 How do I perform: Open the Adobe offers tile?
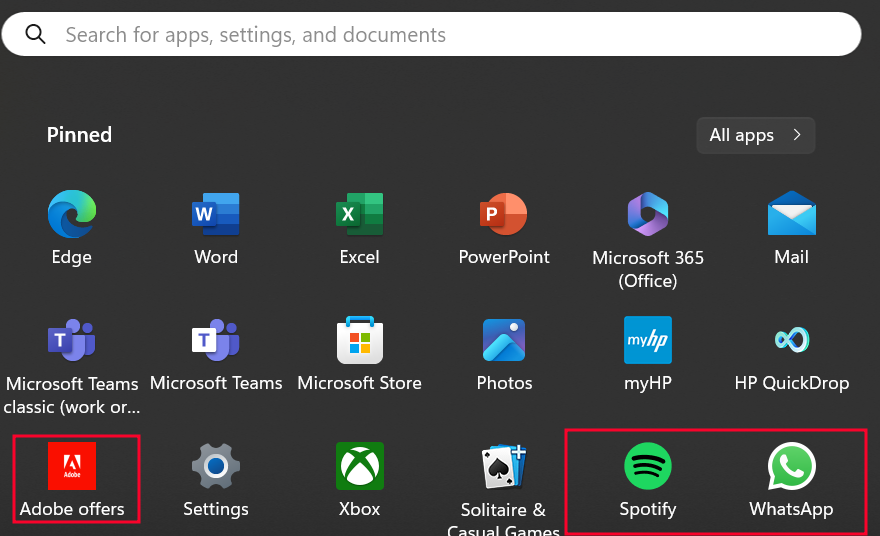click(x=72, y=466)
